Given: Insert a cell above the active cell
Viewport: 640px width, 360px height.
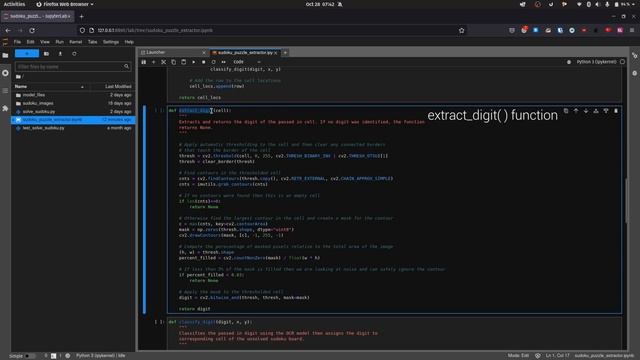Looking at the screenshot, I should [x=596, y=111].
